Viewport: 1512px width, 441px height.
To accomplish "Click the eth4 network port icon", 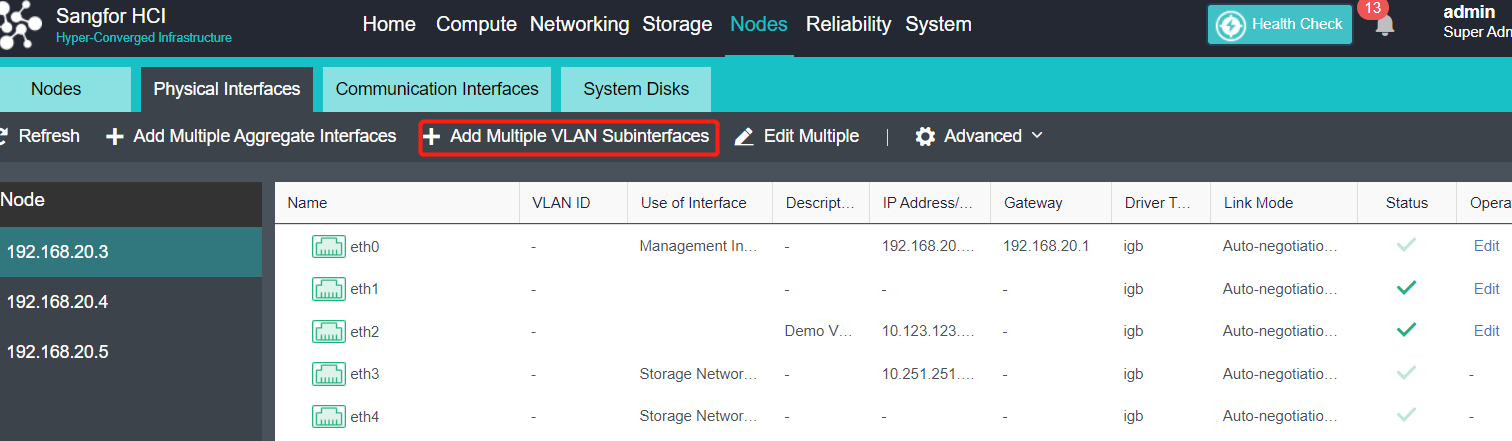I will (329, 416).
